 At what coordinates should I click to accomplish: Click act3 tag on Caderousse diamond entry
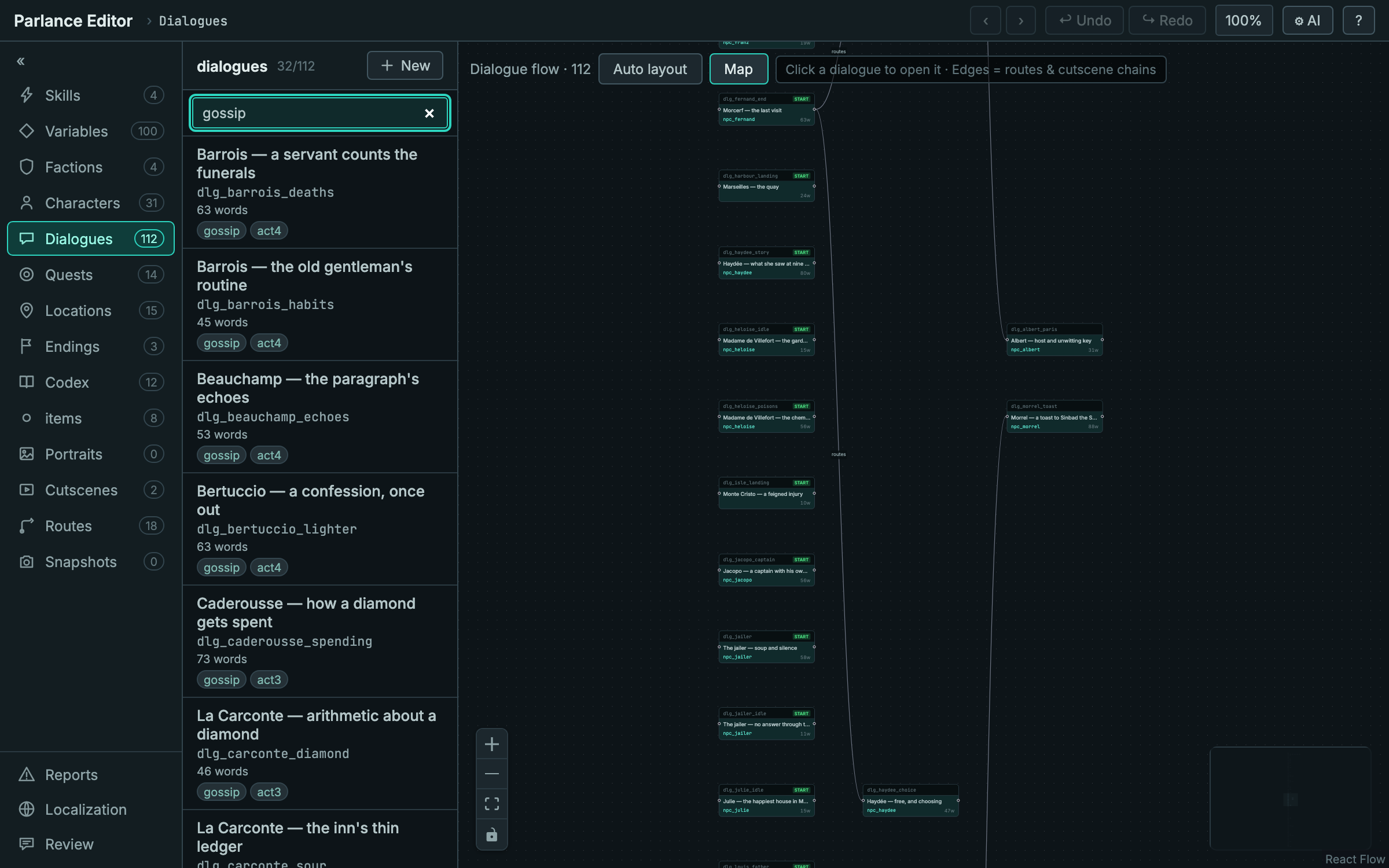coord(269,680)
